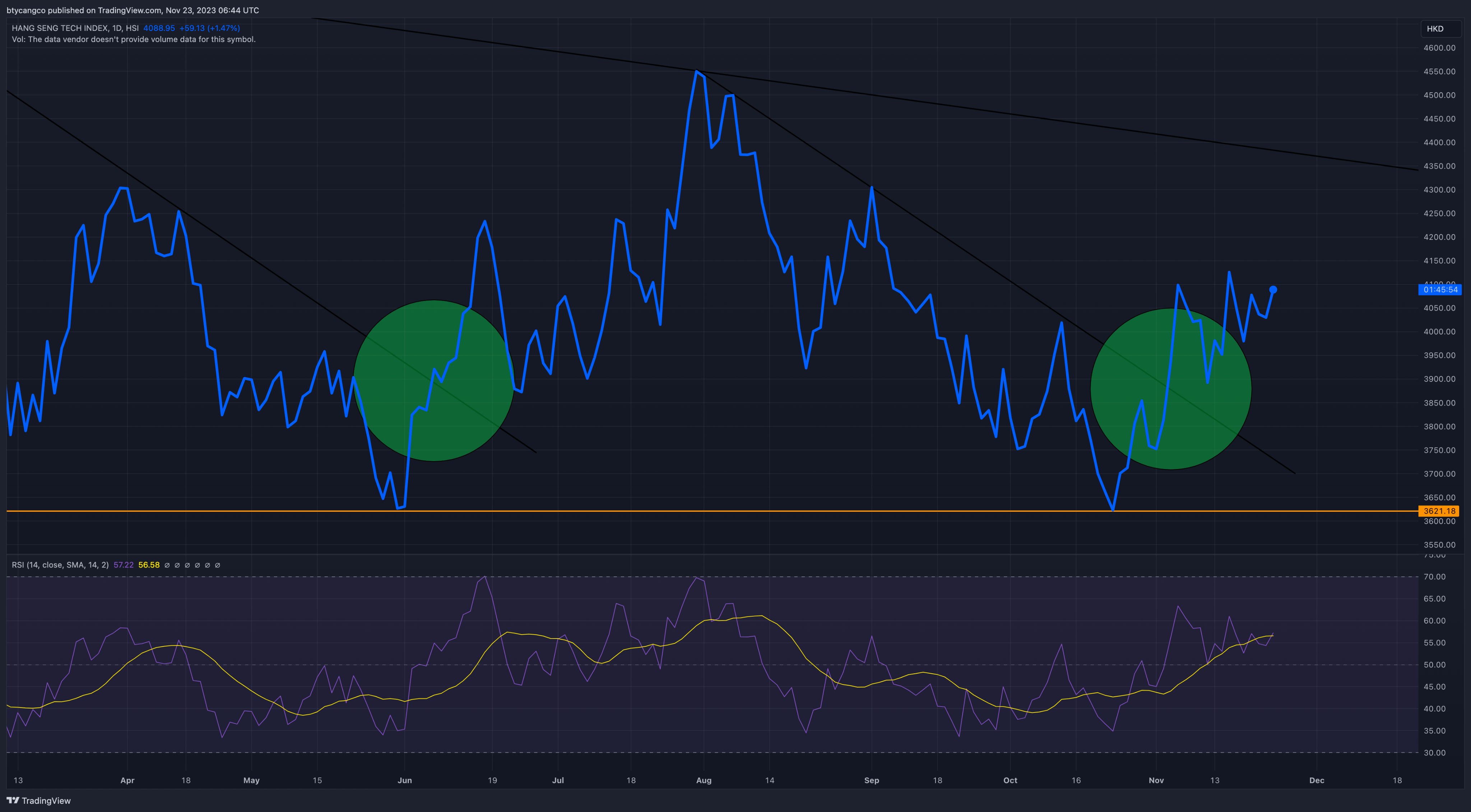The height and width of the screenshot is (812, 1471).
Task: Click the purple RSI value 57.22
Action: point(123,565)
